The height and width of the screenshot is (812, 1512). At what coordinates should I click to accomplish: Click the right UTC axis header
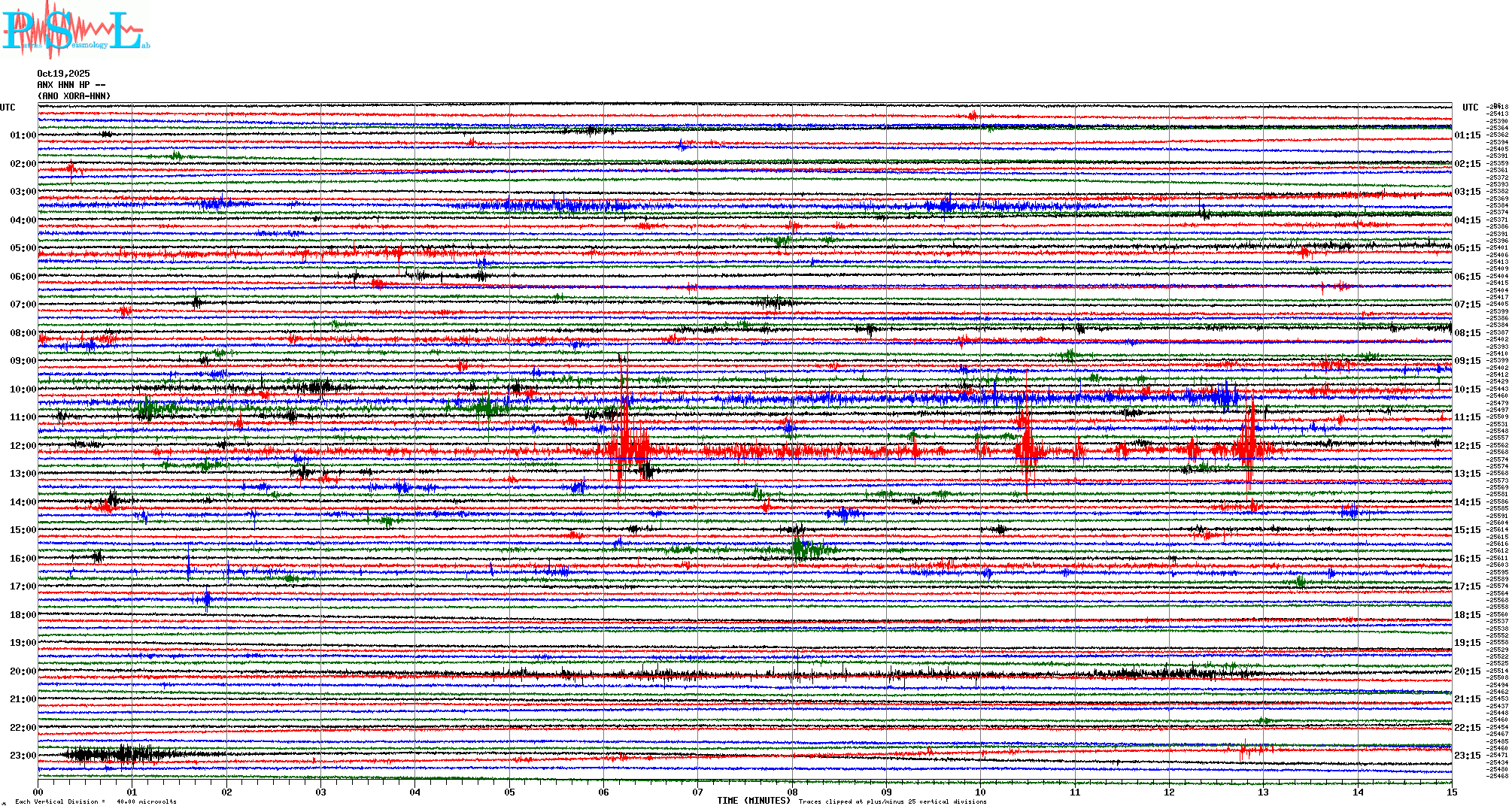point(1470,108)
